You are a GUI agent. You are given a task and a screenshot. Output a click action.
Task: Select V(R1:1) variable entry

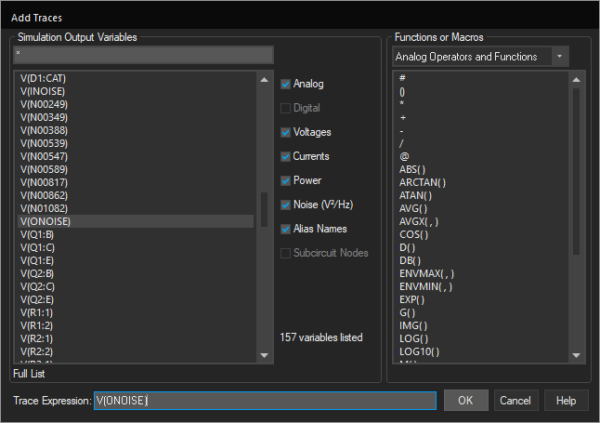click(x=38, y=312)
